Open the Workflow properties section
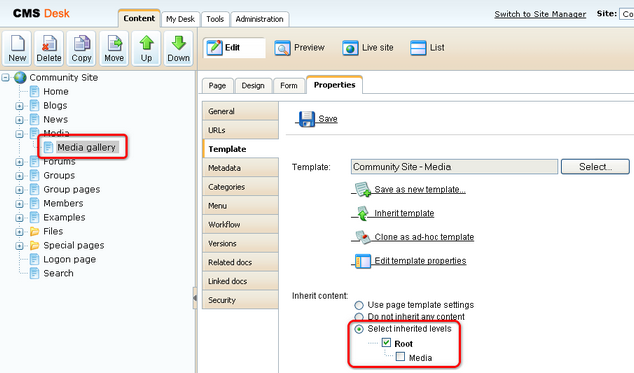 click(240, 225)
